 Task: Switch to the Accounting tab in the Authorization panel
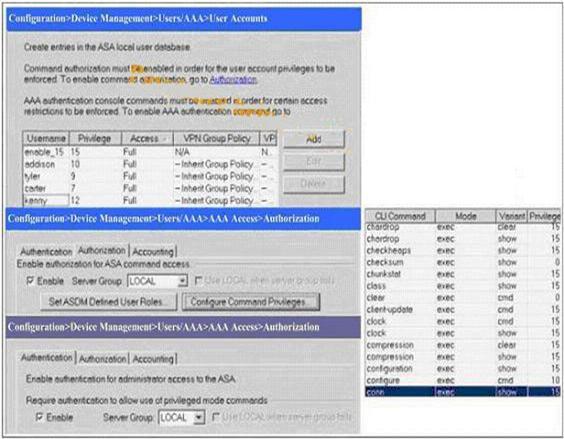(153, 251)
